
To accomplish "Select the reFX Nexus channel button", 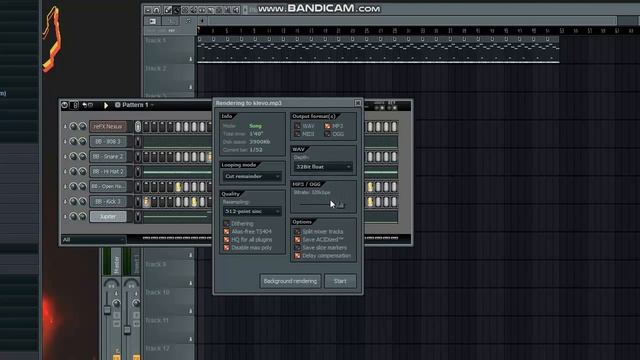I will click(108, 127).
